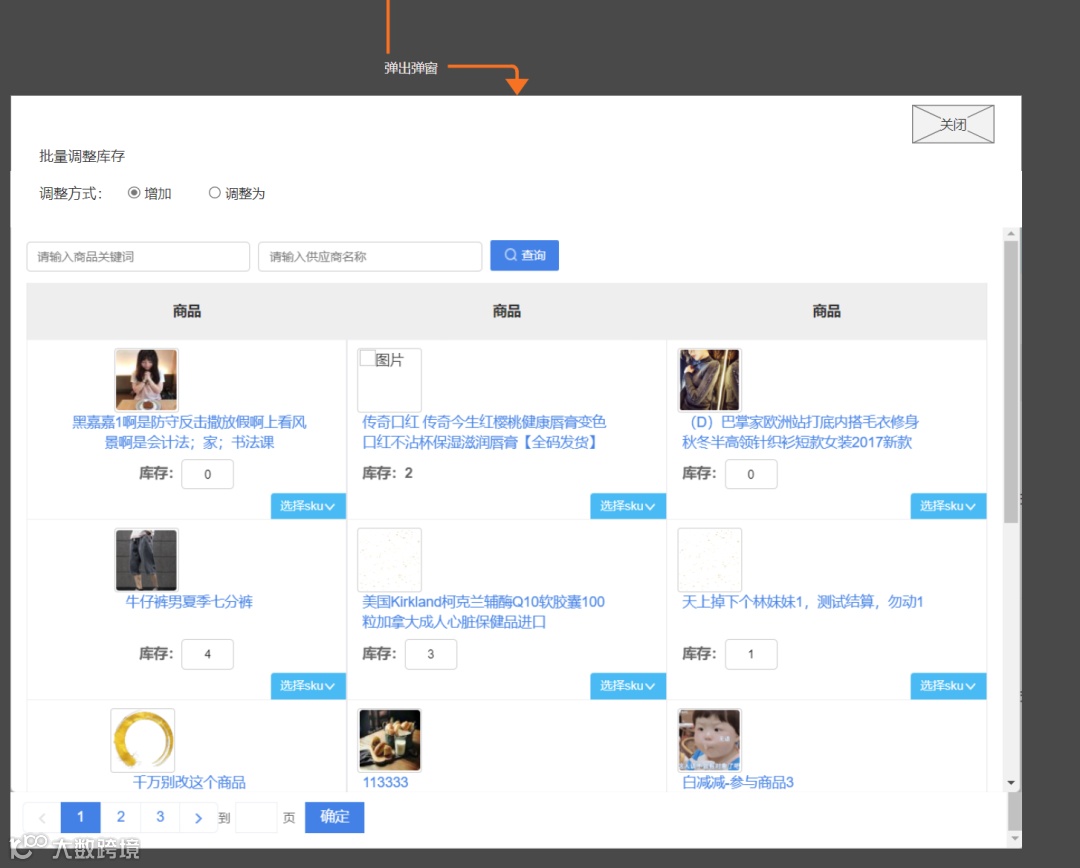Viewport: 1080px width, 868px height.
Task: Click the supplier name input 请输入供应商名称
Action: click(x=370, y=256)
